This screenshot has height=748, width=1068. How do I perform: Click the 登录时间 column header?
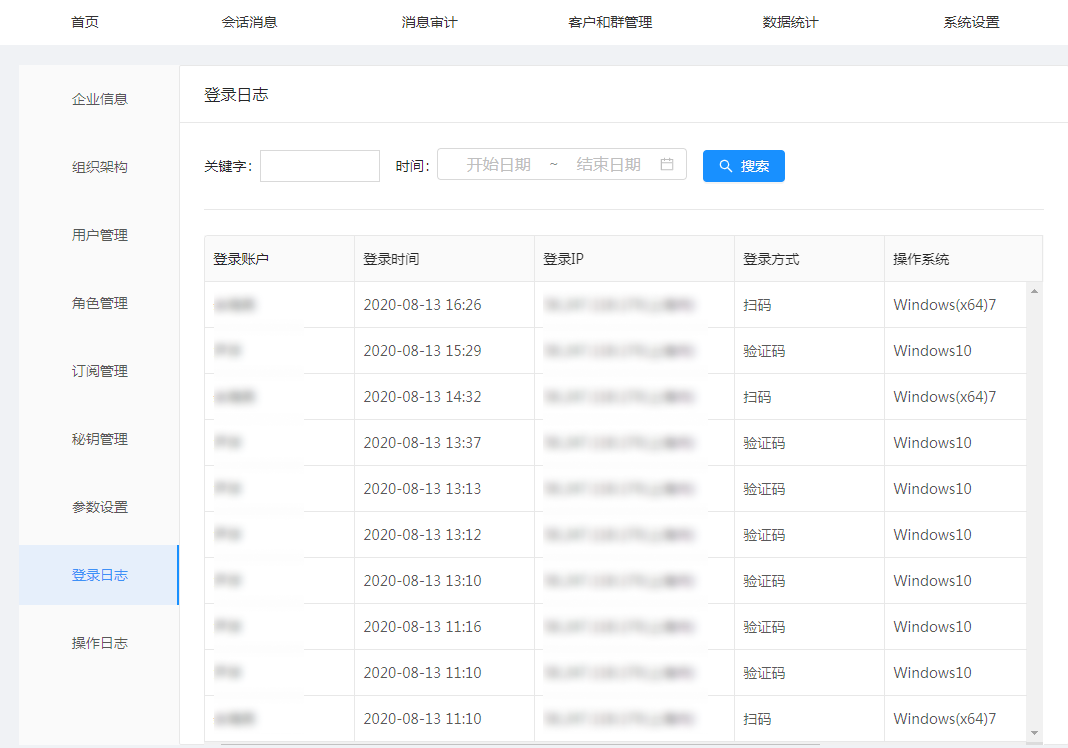click(x=391, y=259)
